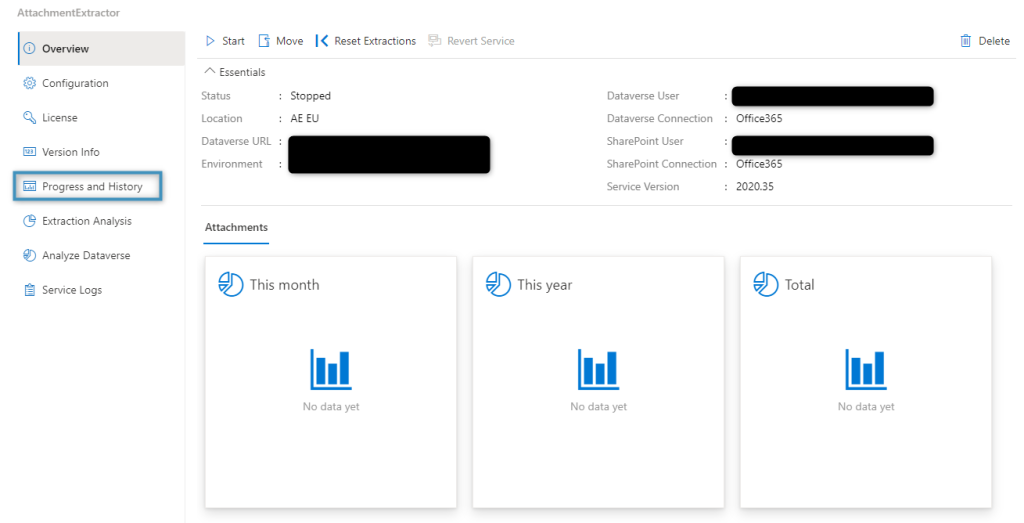Go to License in sidebar
Screen dimensions: 1024x523
point(101,118)
